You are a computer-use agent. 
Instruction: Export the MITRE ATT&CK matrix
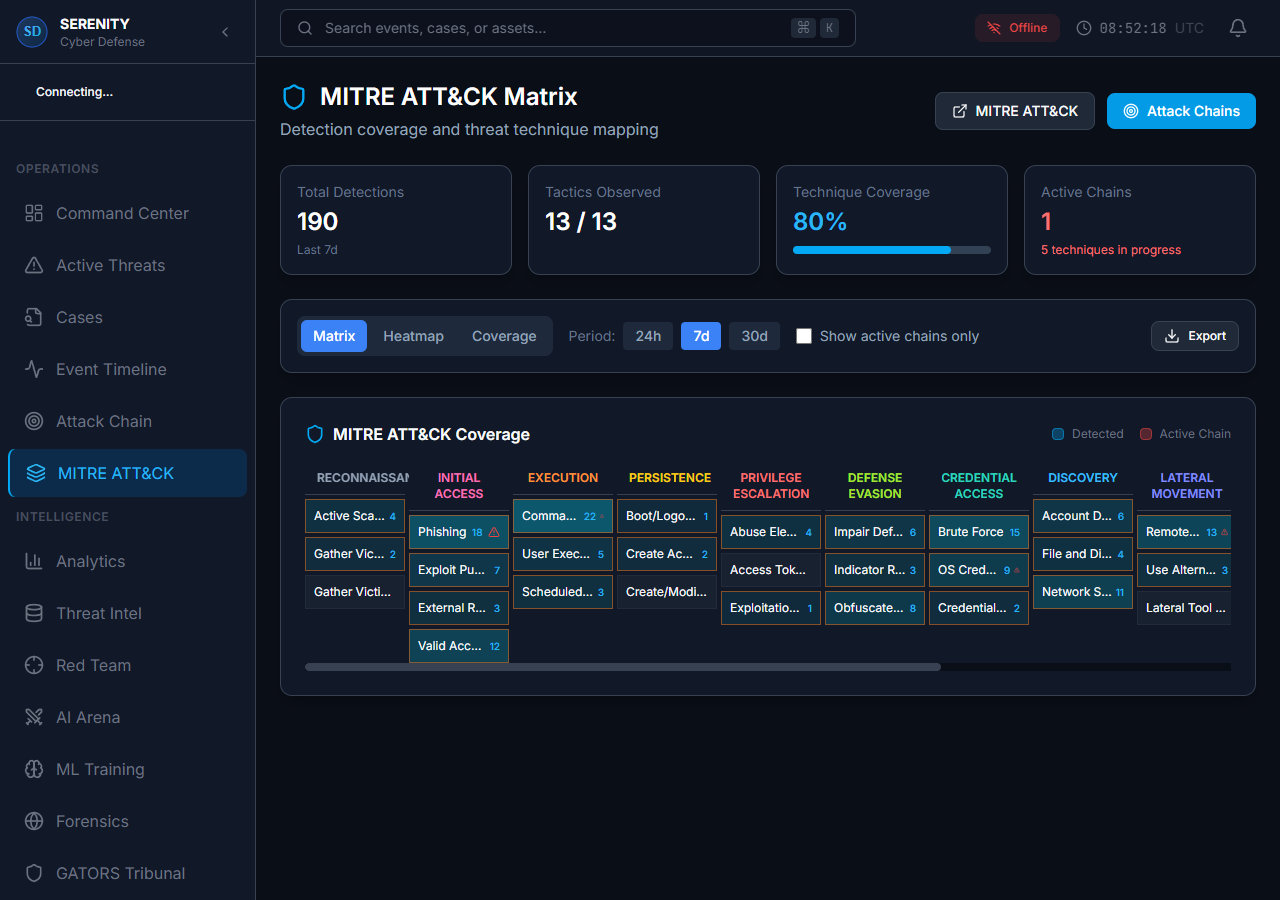[x=1194, y=336]
